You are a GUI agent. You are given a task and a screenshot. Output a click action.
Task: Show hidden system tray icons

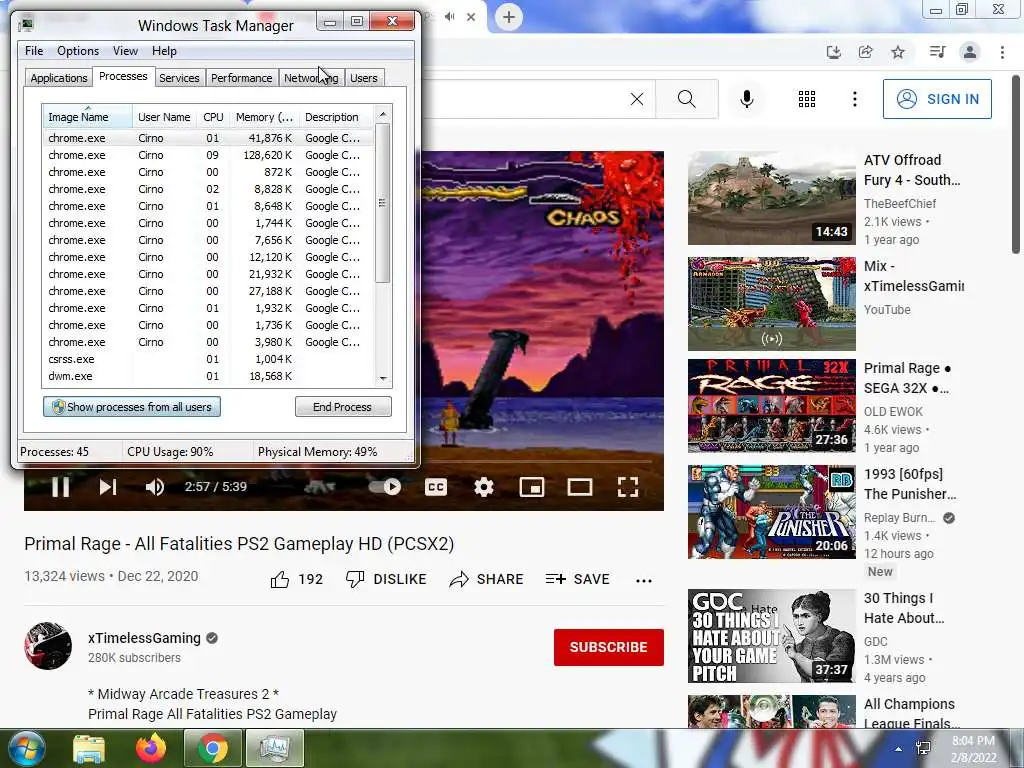(899, 749)
